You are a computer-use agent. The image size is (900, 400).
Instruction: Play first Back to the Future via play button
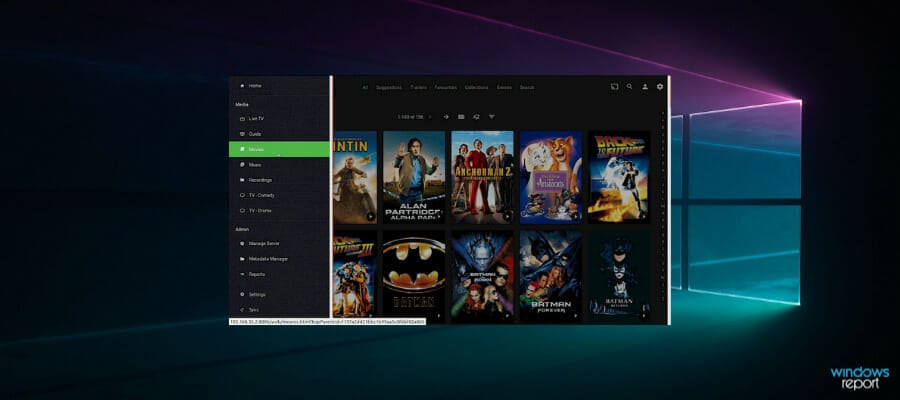643,217
